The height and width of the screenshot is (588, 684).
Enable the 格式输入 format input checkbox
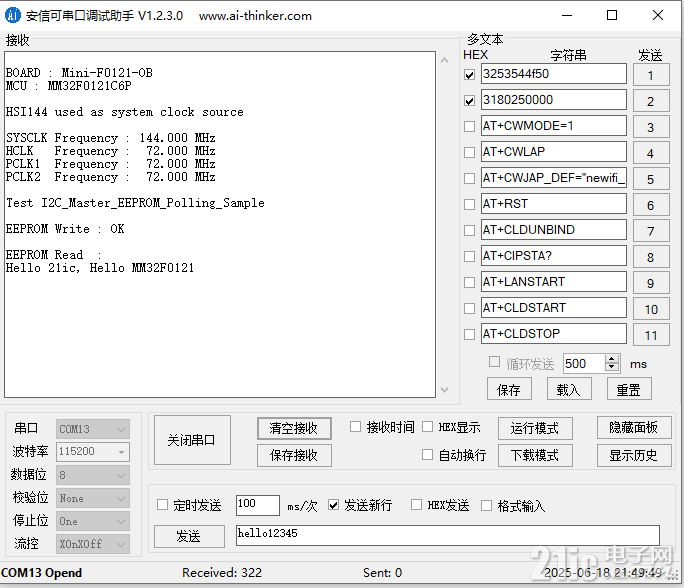pyautogui.click(x=486, y=506)
